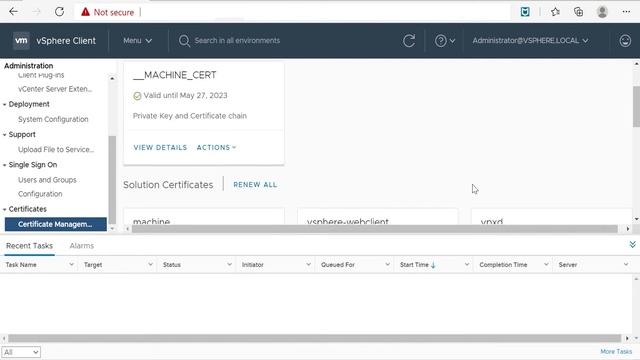Image resolution: width=640 pixels, height=360 pixels.
Task: Switch to the Alarms tab
Action: (x=82, y=246)
